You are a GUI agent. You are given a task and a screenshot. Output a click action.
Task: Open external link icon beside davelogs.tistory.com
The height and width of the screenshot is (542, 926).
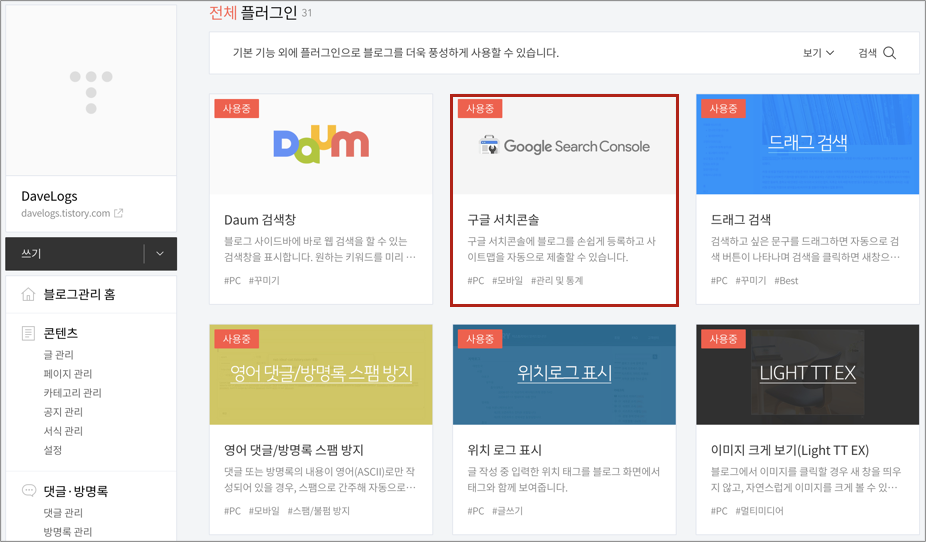(x=118, y=213)
